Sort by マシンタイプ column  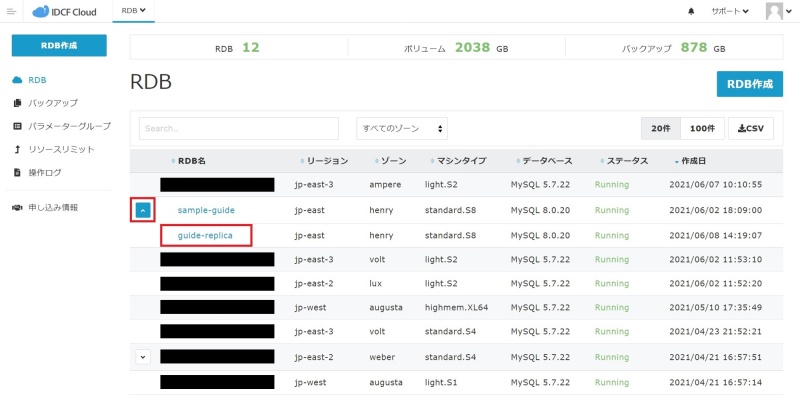458,161
